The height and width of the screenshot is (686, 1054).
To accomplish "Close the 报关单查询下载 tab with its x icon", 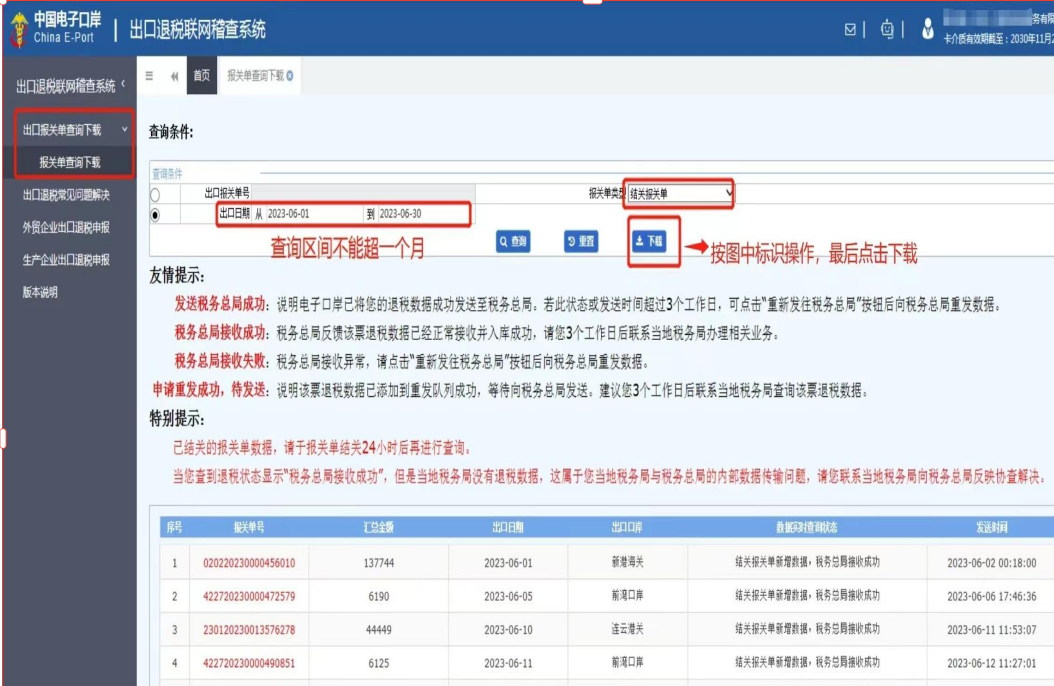I will (x=290, y=76).
